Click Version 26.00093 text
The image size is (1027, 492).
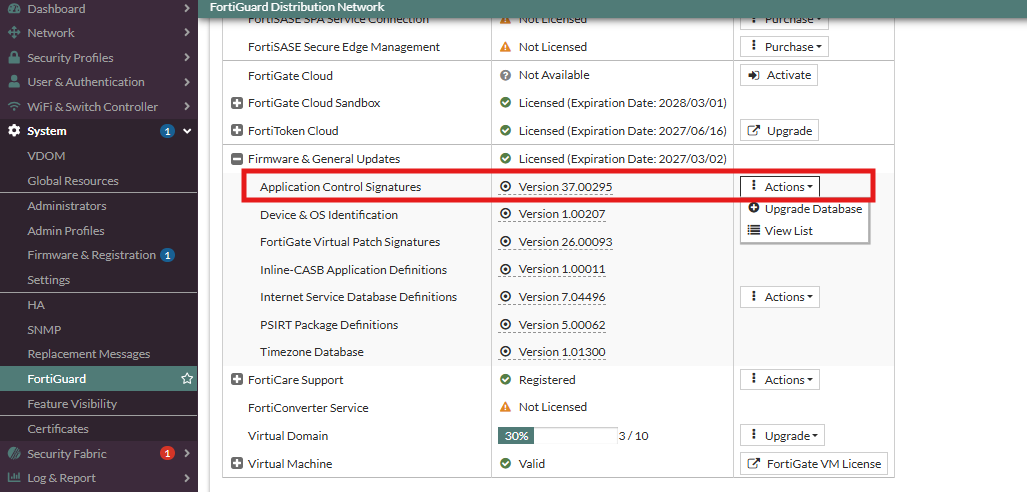[565, 242]
